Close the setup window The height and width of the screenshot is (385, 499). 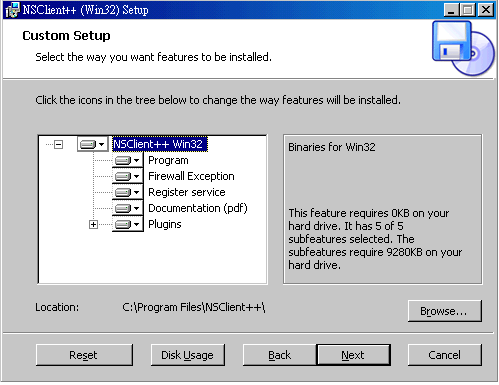(x=486, y=10)
